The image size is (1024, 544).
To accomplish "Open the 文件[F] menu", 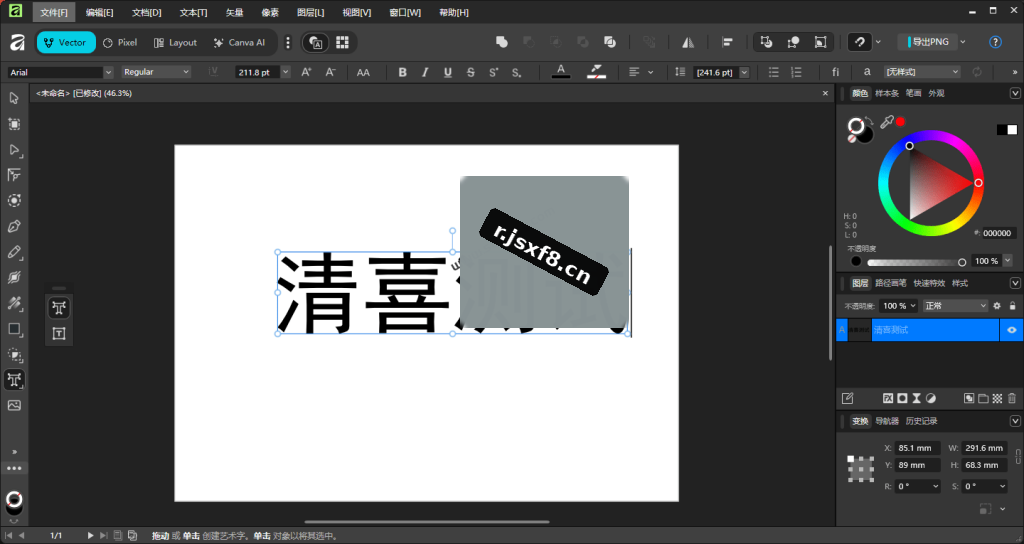I will (x=54, y=12).
